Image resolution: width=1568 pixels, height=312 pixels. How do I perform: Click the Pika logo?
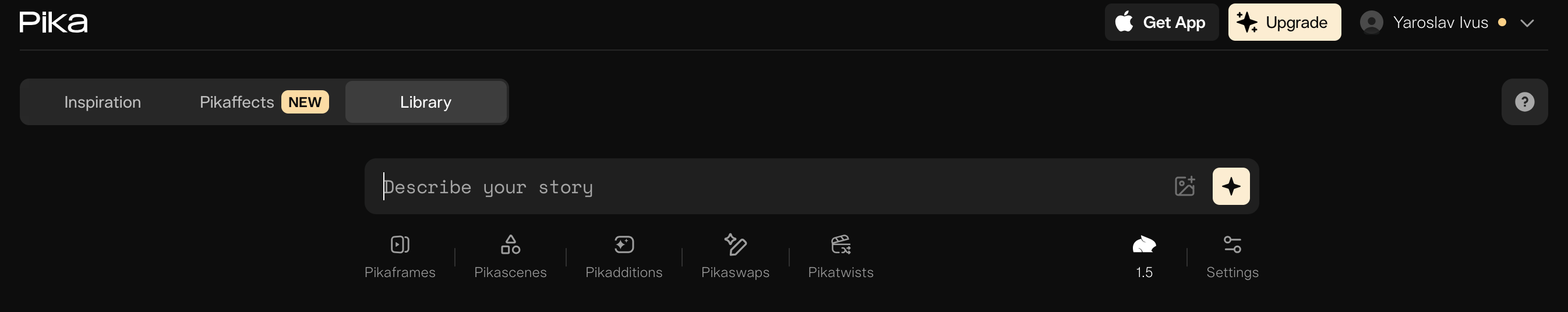pyautogui.click(x=54, y=23)
